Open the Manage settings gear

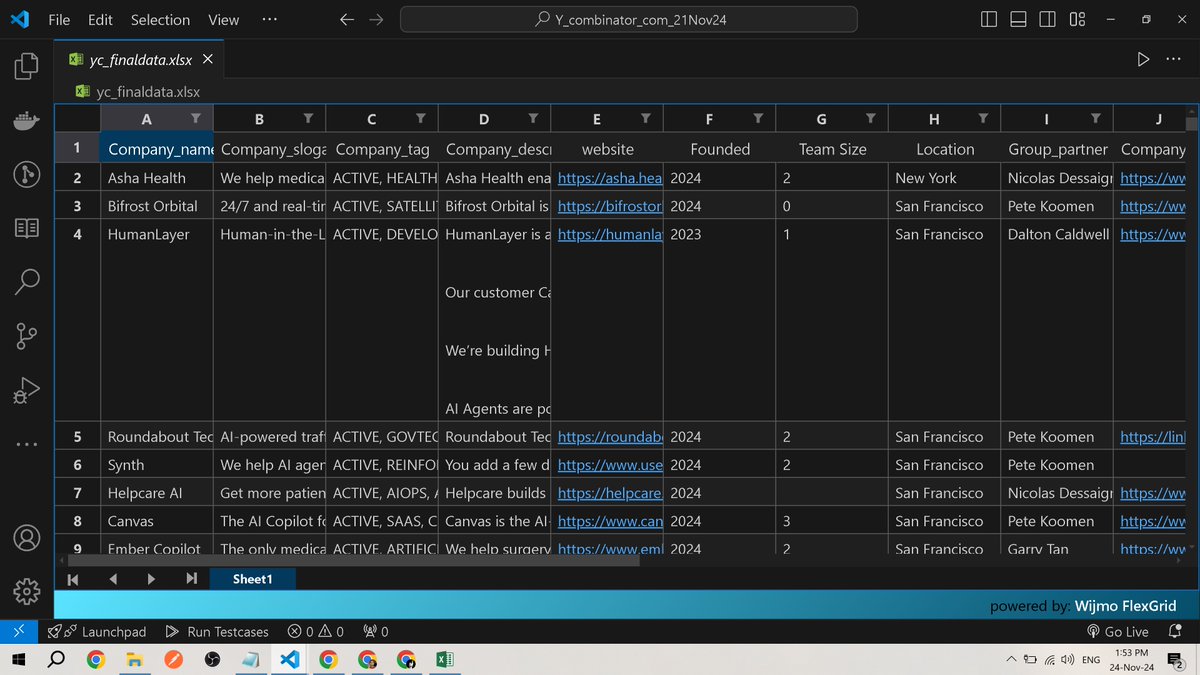coord(26,591)
